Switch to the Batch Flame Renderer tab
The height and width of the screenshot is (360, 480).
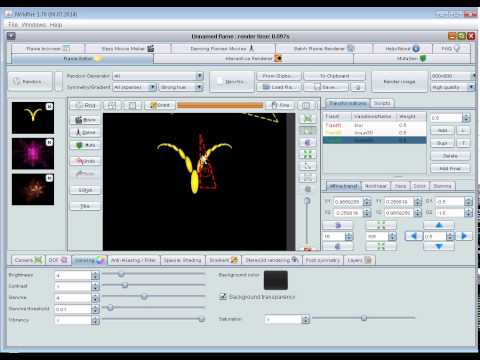[x=324, y=49]
